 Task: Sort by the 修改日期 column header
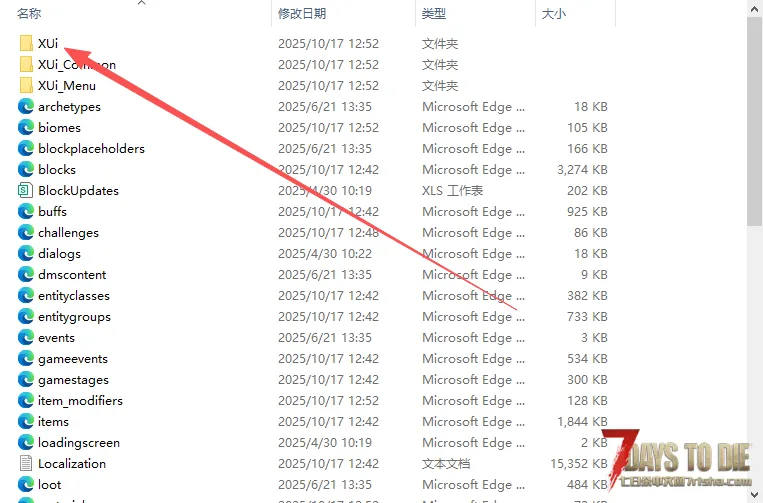[x=303, y=14]
